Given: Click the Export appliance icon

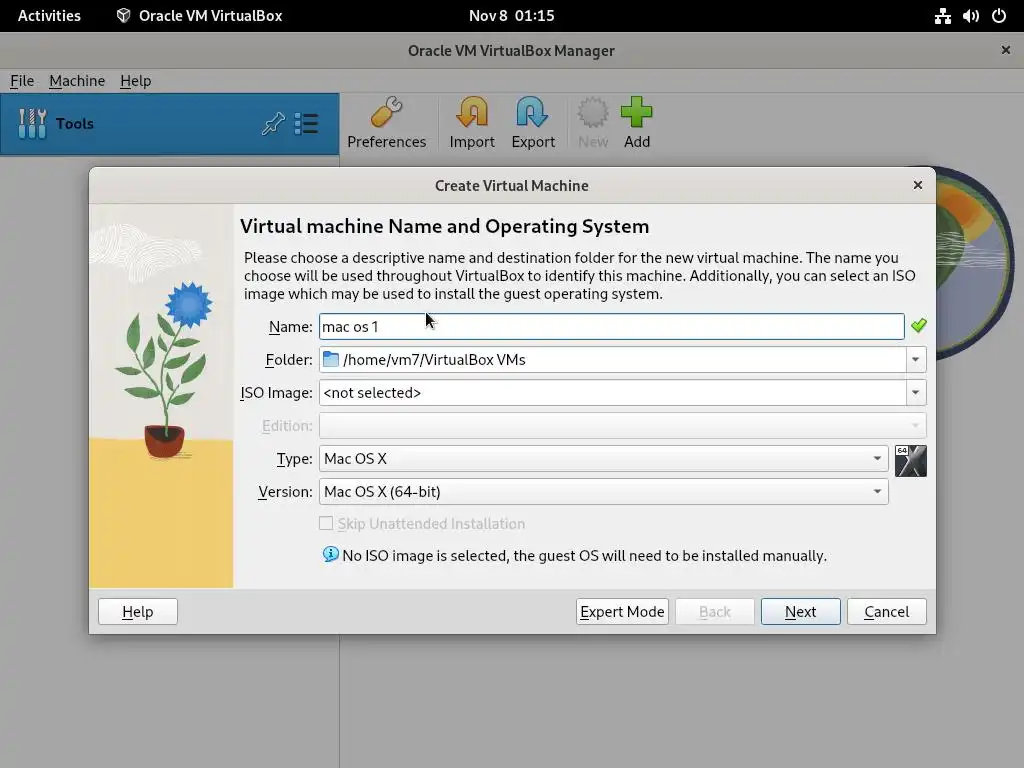Looking at the screenshot, I should 532,113.
